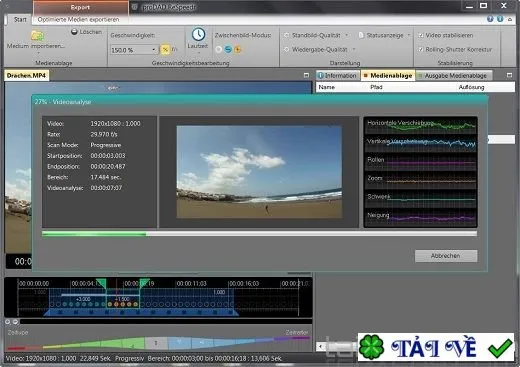The width and height of the screenshot is (520, 367).
Task: Open Standbild-Qualität dropdown arrow
Action: [347, 35]
